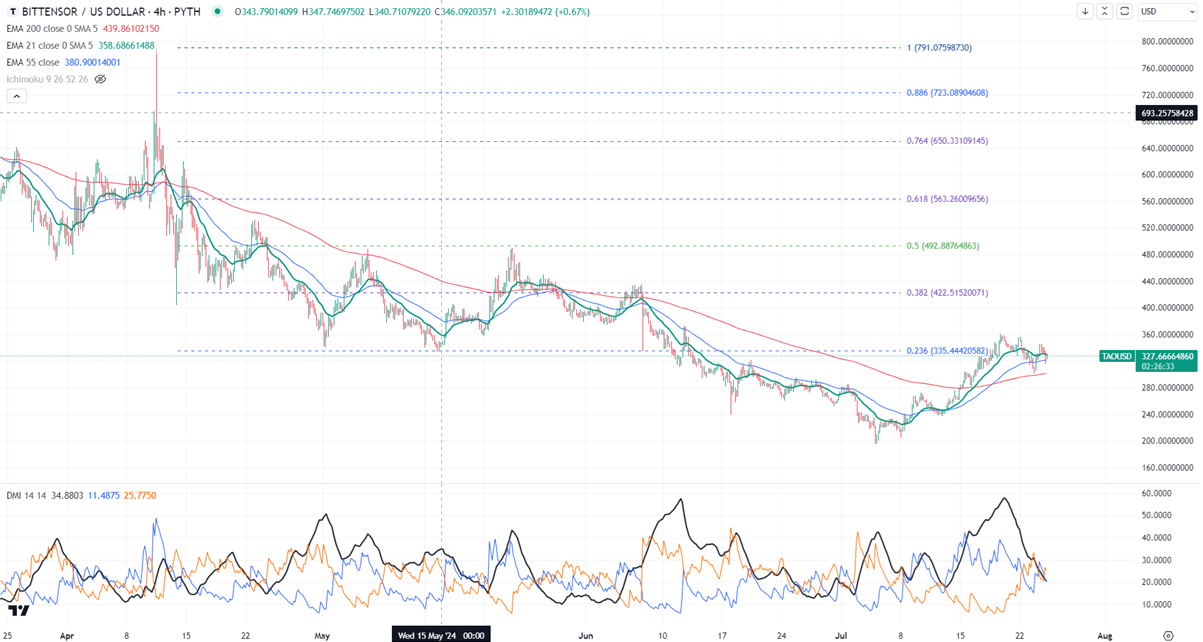Click the May label on time axis
The image size is (1203, 642).
[x=321, y=634]
